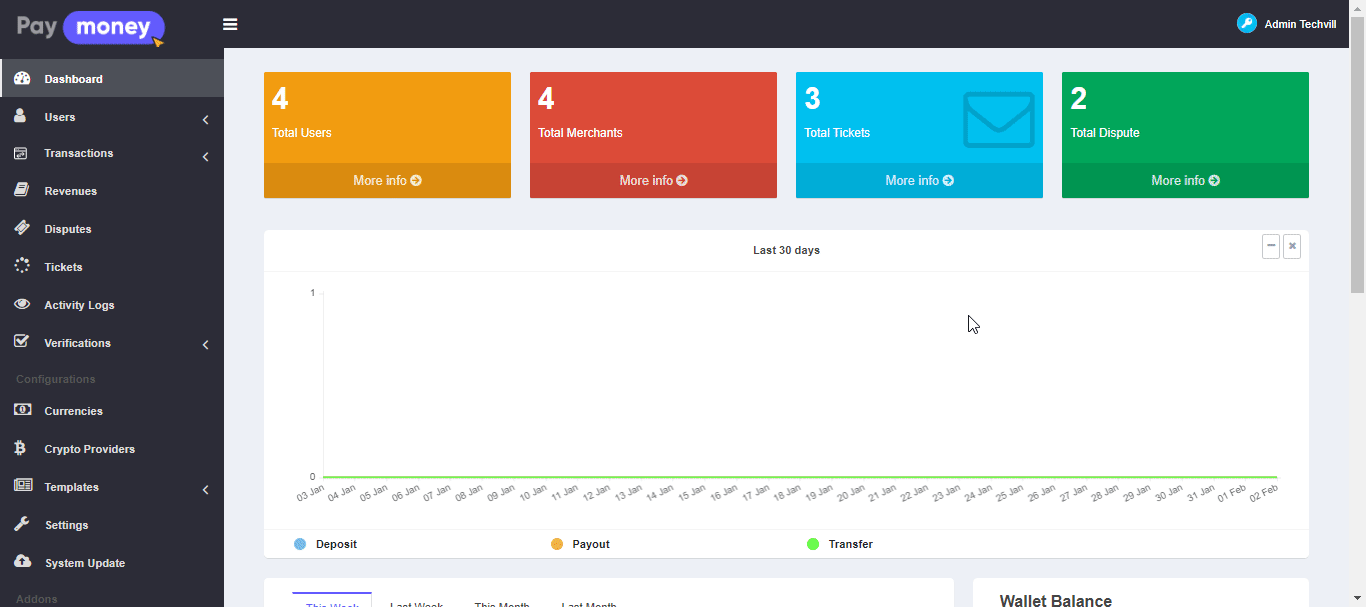Open Disputes via its ticket icon
This screenshot has width=1366, height=607.
pyautogui.click(x=21, y=228)
